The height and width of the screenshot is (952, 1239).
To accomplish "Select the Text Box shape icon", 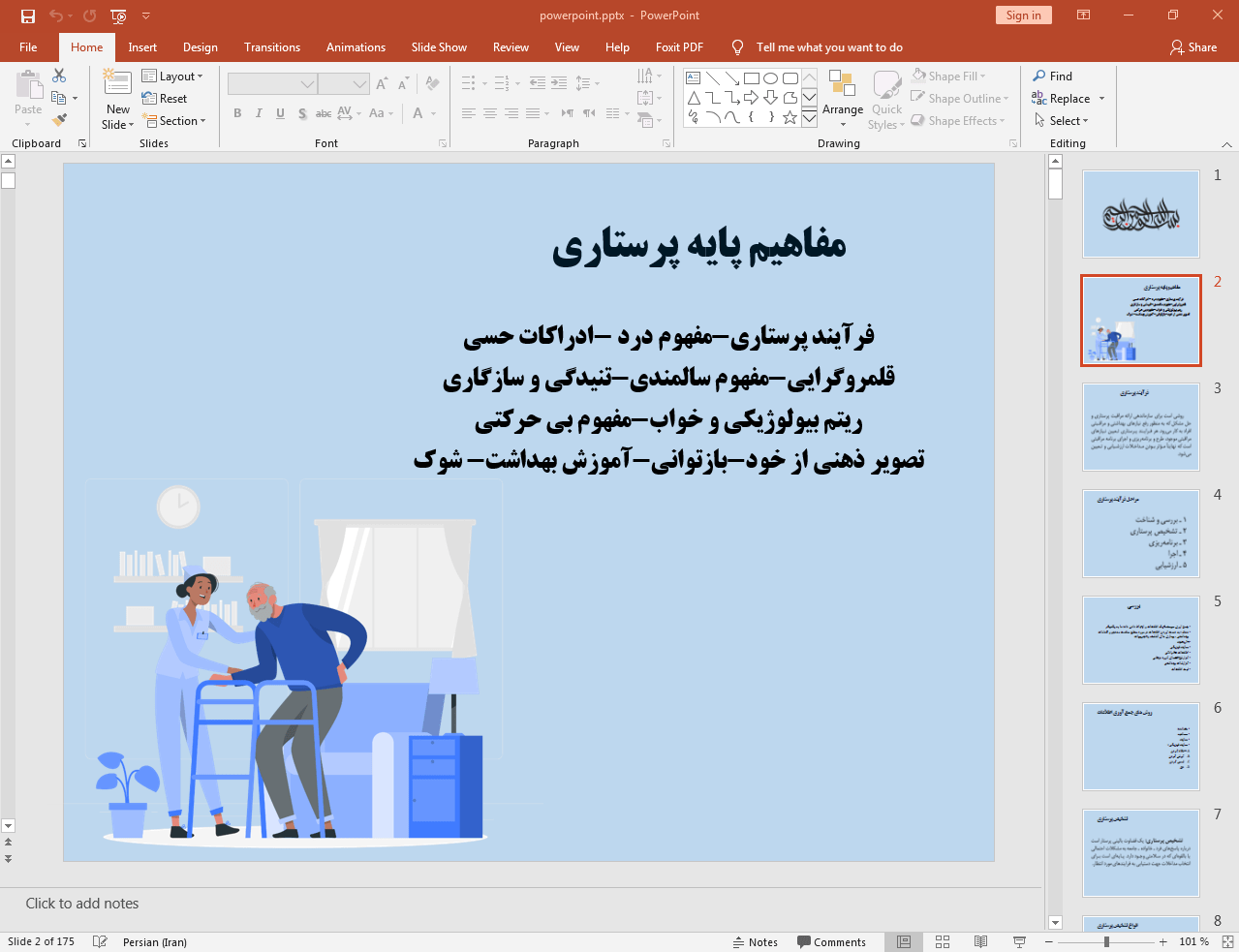I will pyautogui.click(x=694, y=78).
